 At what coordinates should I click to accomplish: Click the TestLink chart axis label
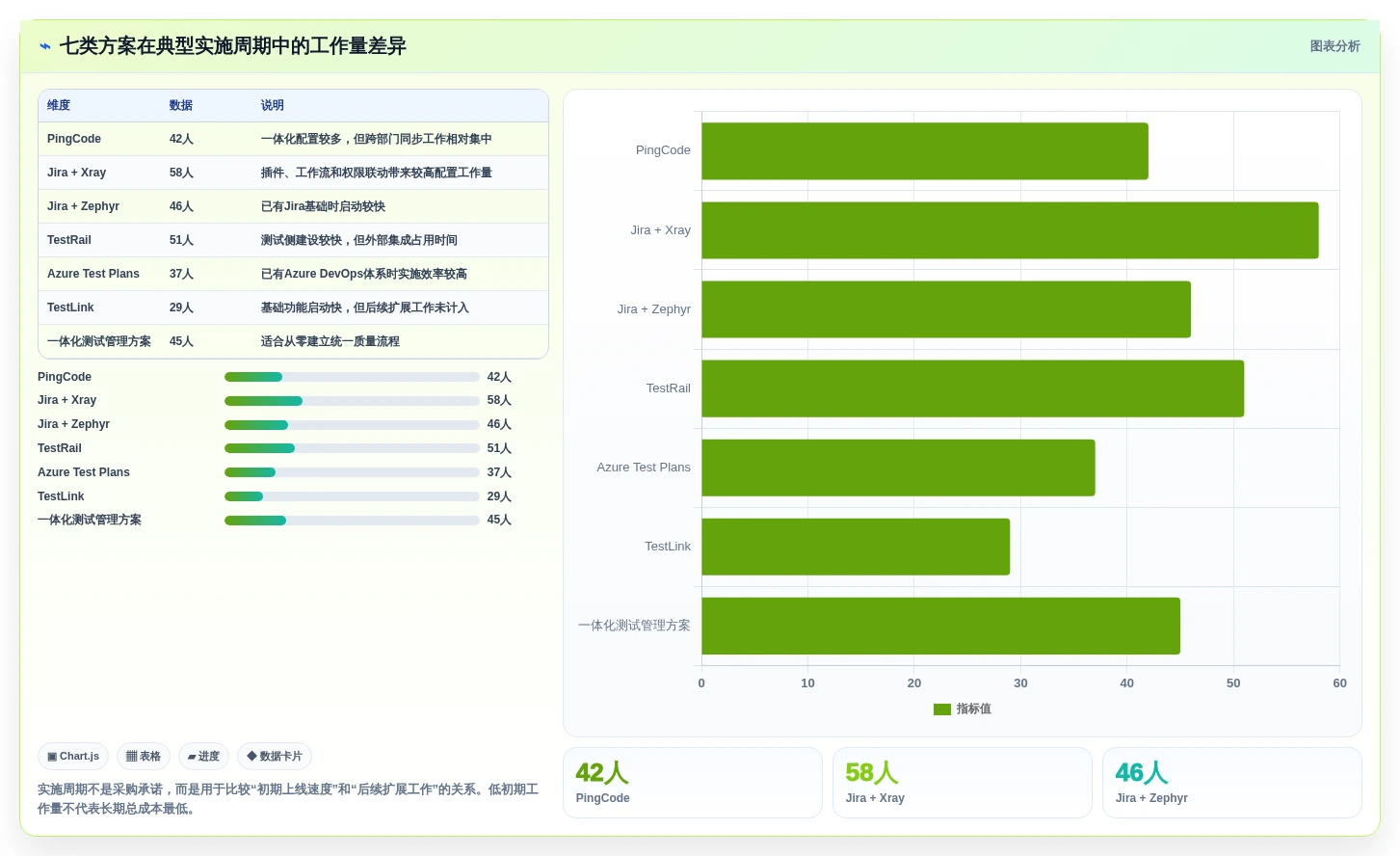[668, 547]
